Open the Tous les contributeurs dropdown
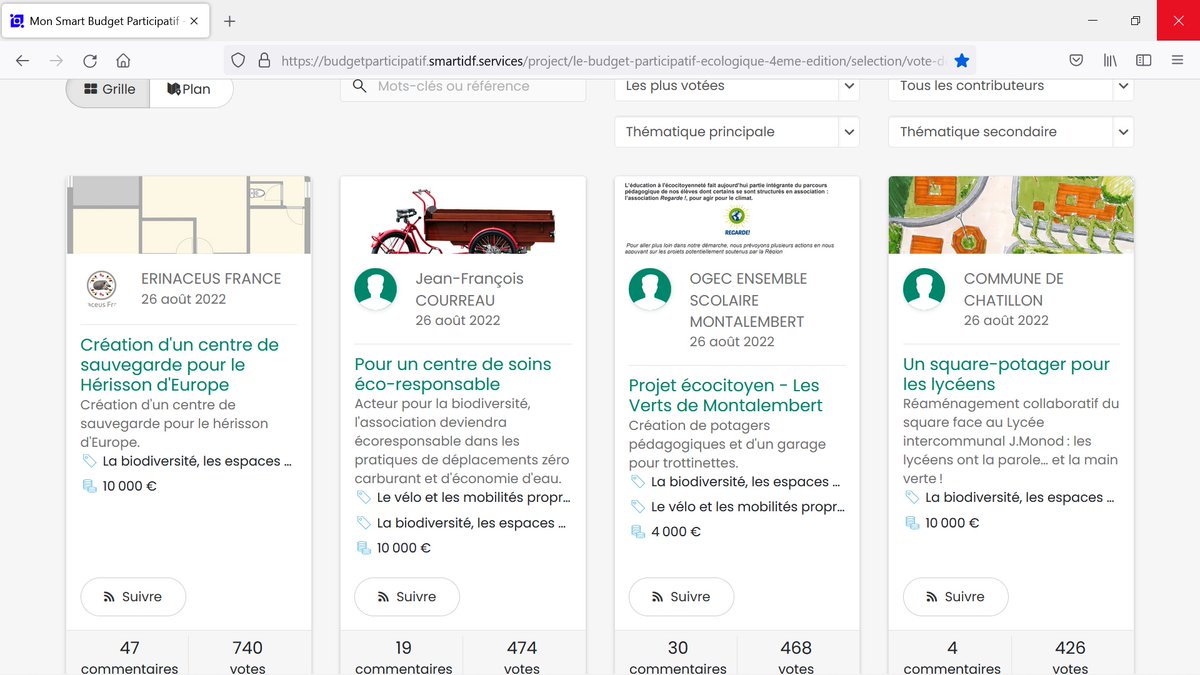 1010,87
